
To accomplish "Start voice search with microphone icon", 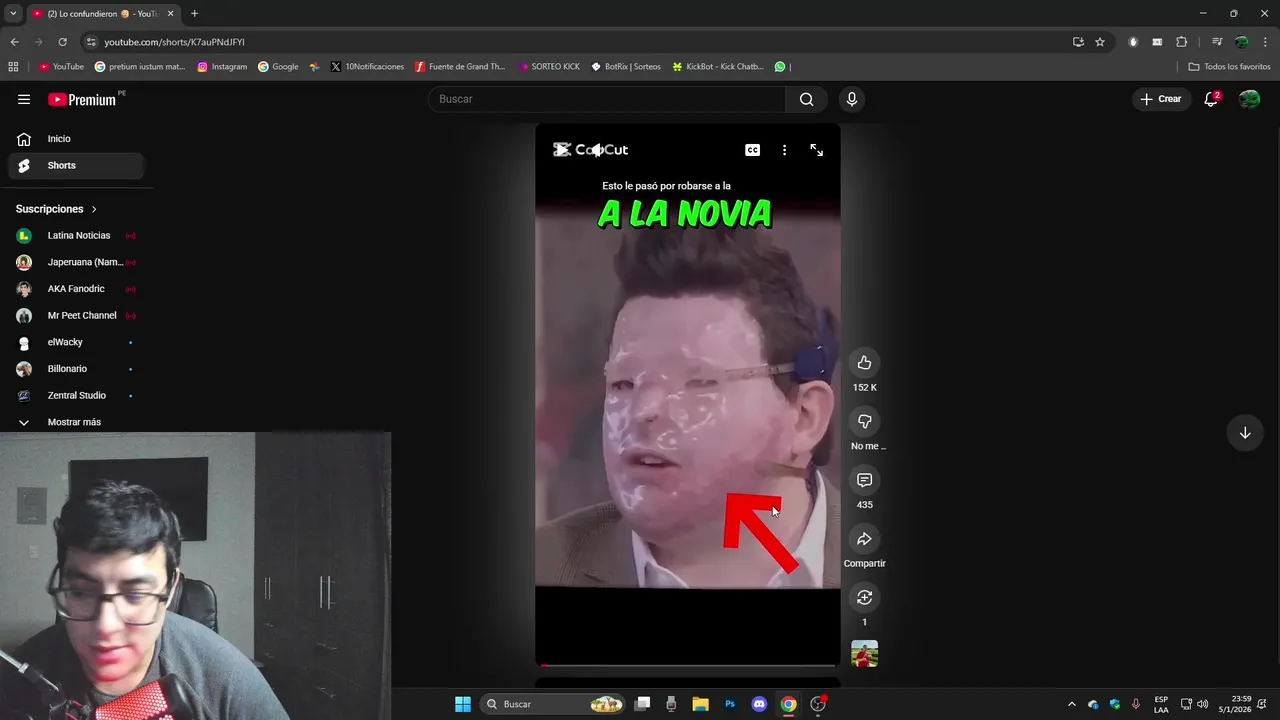I will tap(852, 99).
